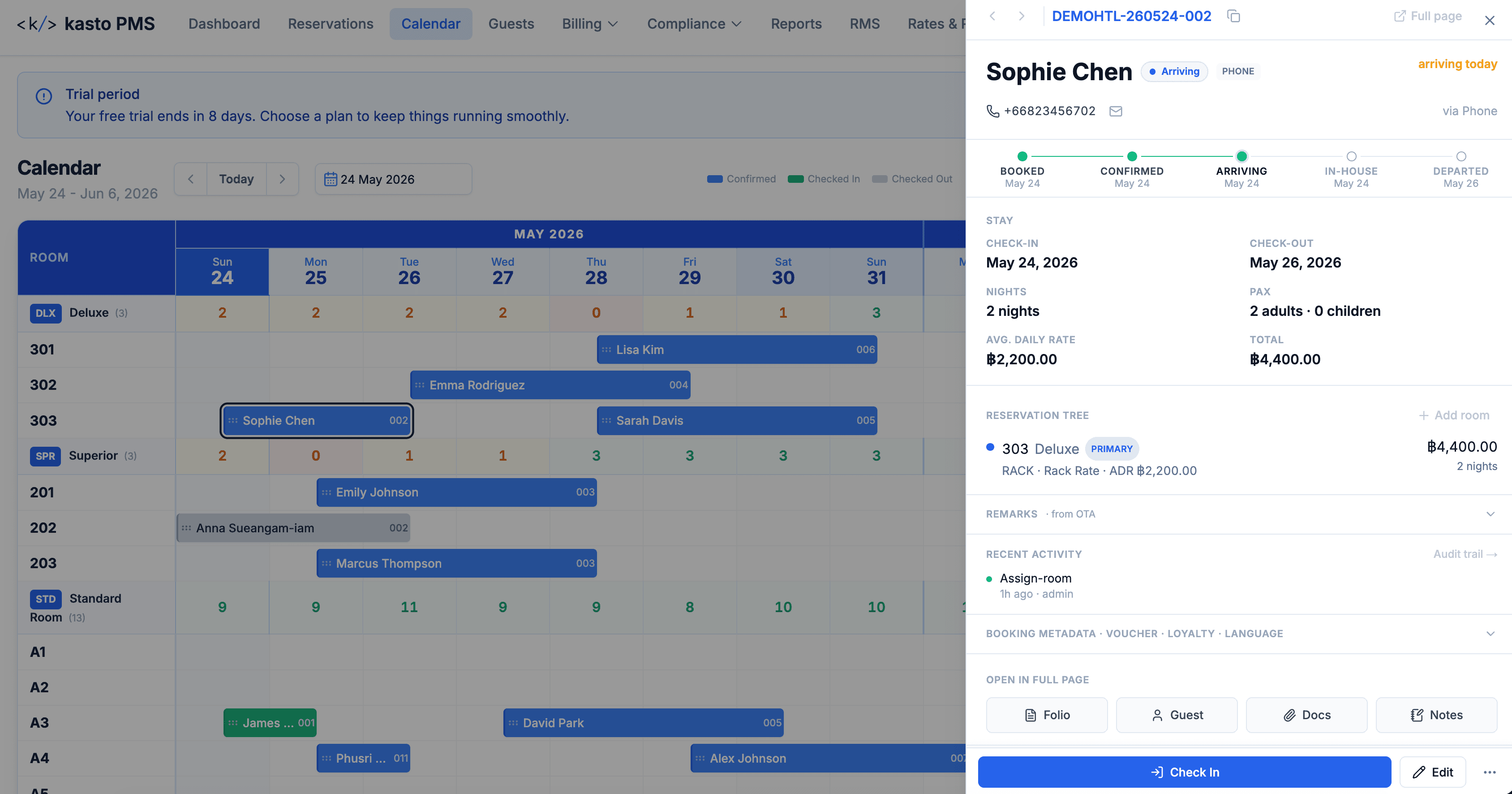Copy the reservation ID DEMOHTL-260524-002
This screenshot has width=1512, height=794.
click(1233, 17)
